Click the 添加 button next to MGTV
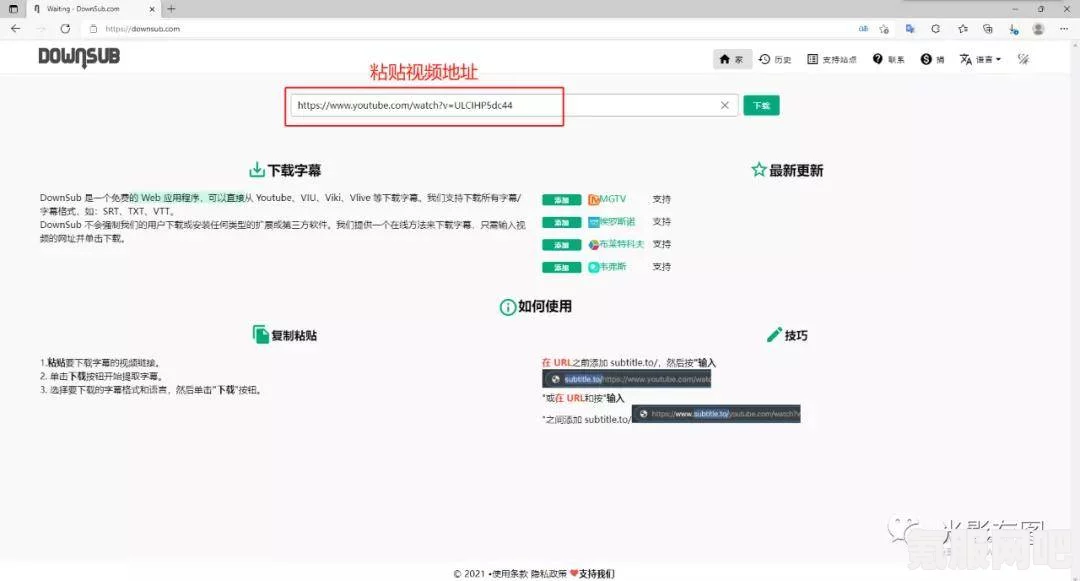Screen dimensions: 1080x581 (x=561, y=200)
